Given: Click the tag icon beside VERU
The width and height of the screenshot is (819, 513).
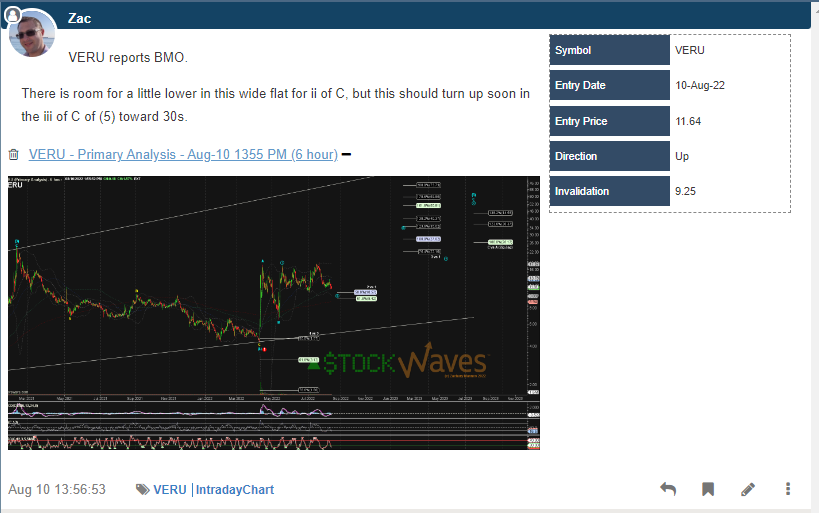Looking at the screenshot, I should [142, 489].
